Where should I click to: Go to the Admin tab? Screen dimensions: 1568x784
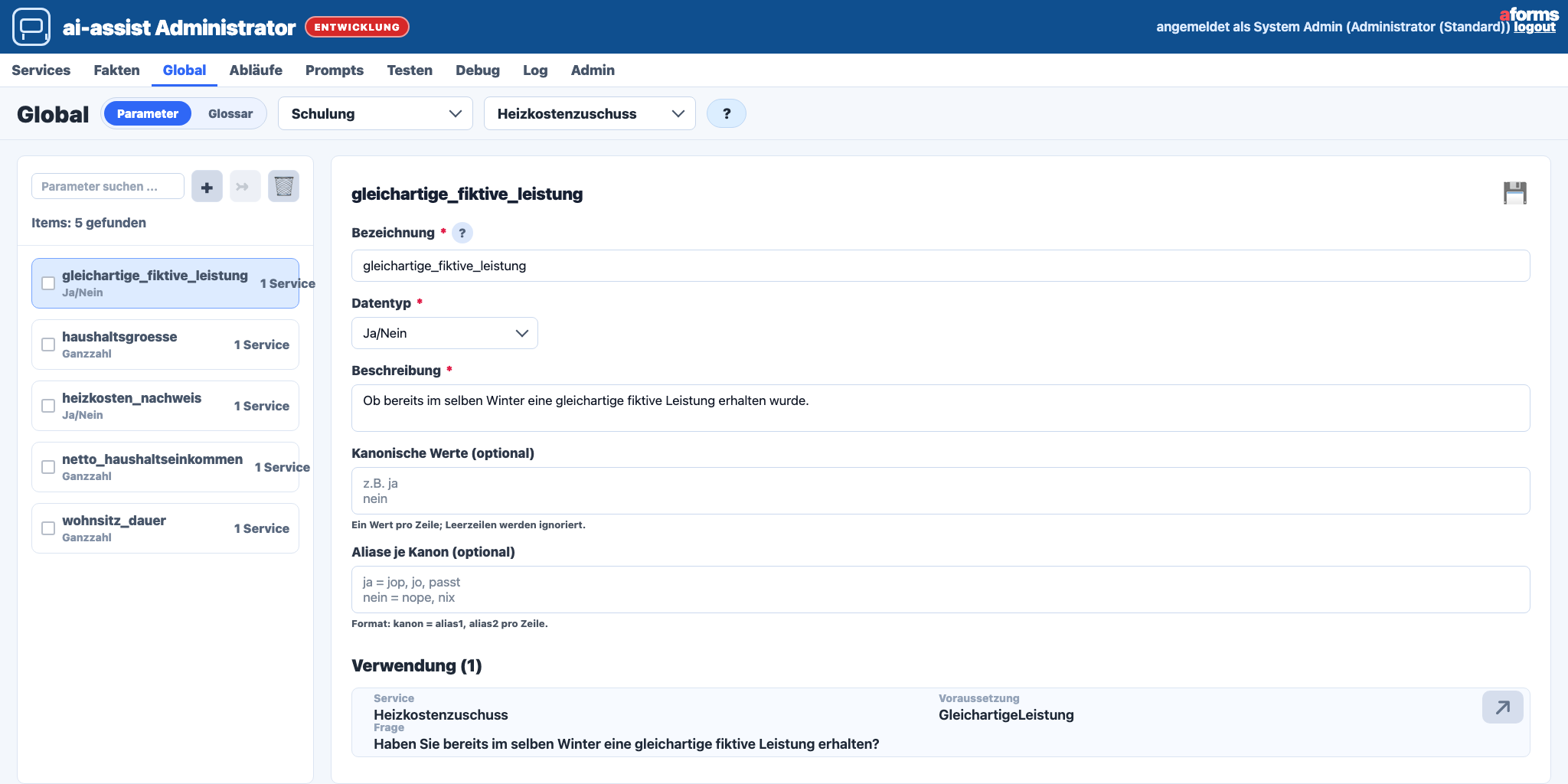tap(593, 70)
